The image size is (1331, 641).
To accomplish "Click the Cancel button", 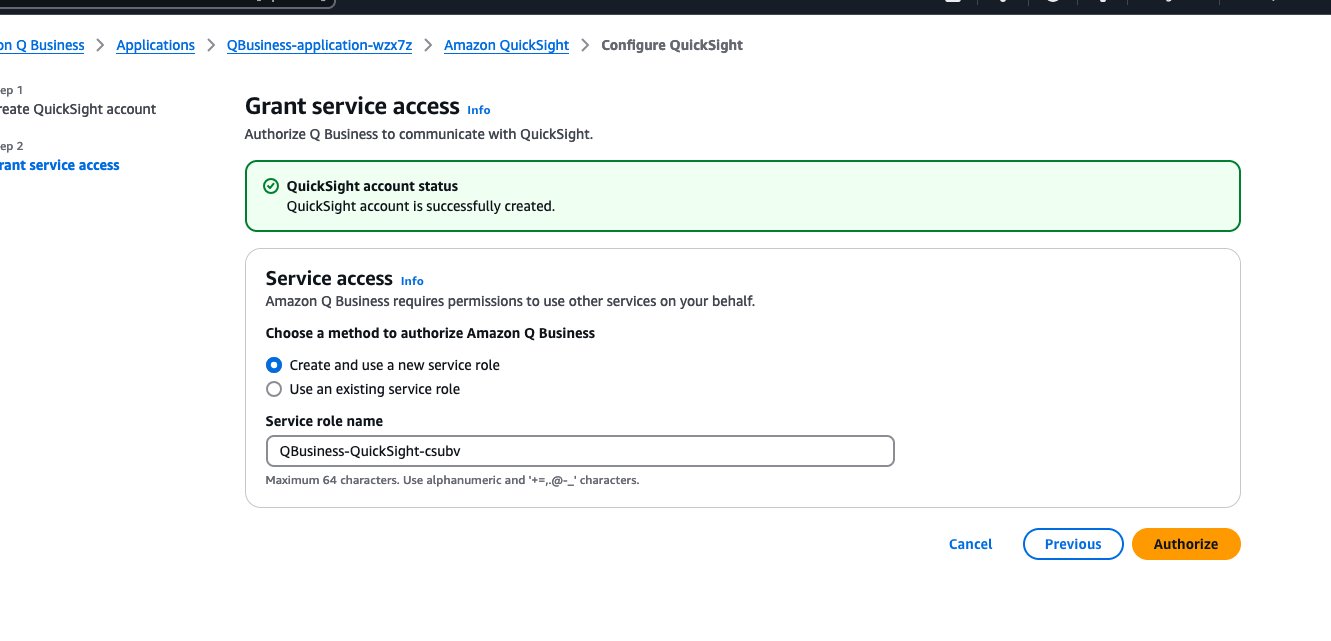I will click(970, 544).
